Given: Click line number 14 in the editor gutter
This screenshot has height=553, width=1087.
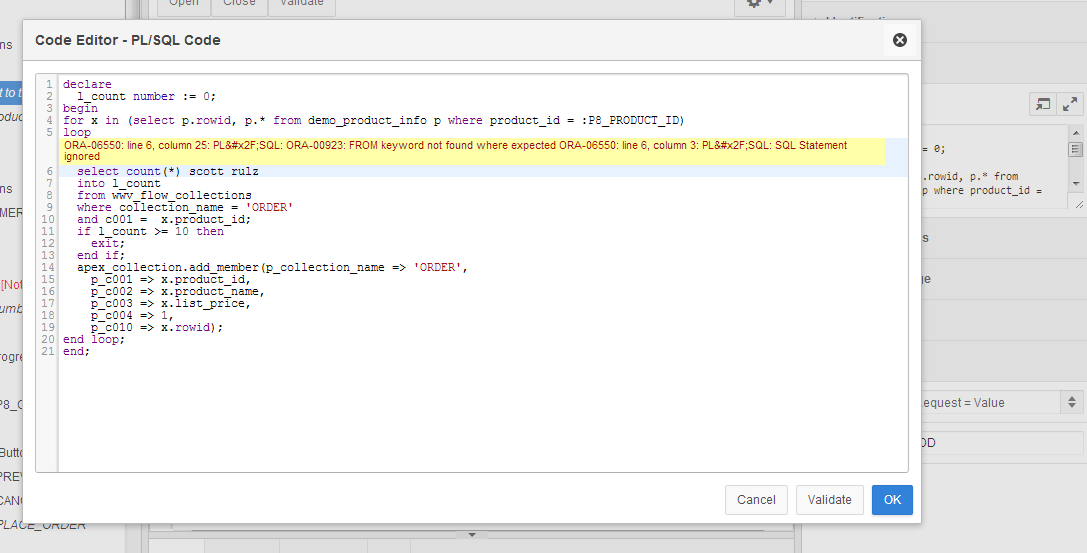Looking at the screenshot, I should tap(48, 267).
